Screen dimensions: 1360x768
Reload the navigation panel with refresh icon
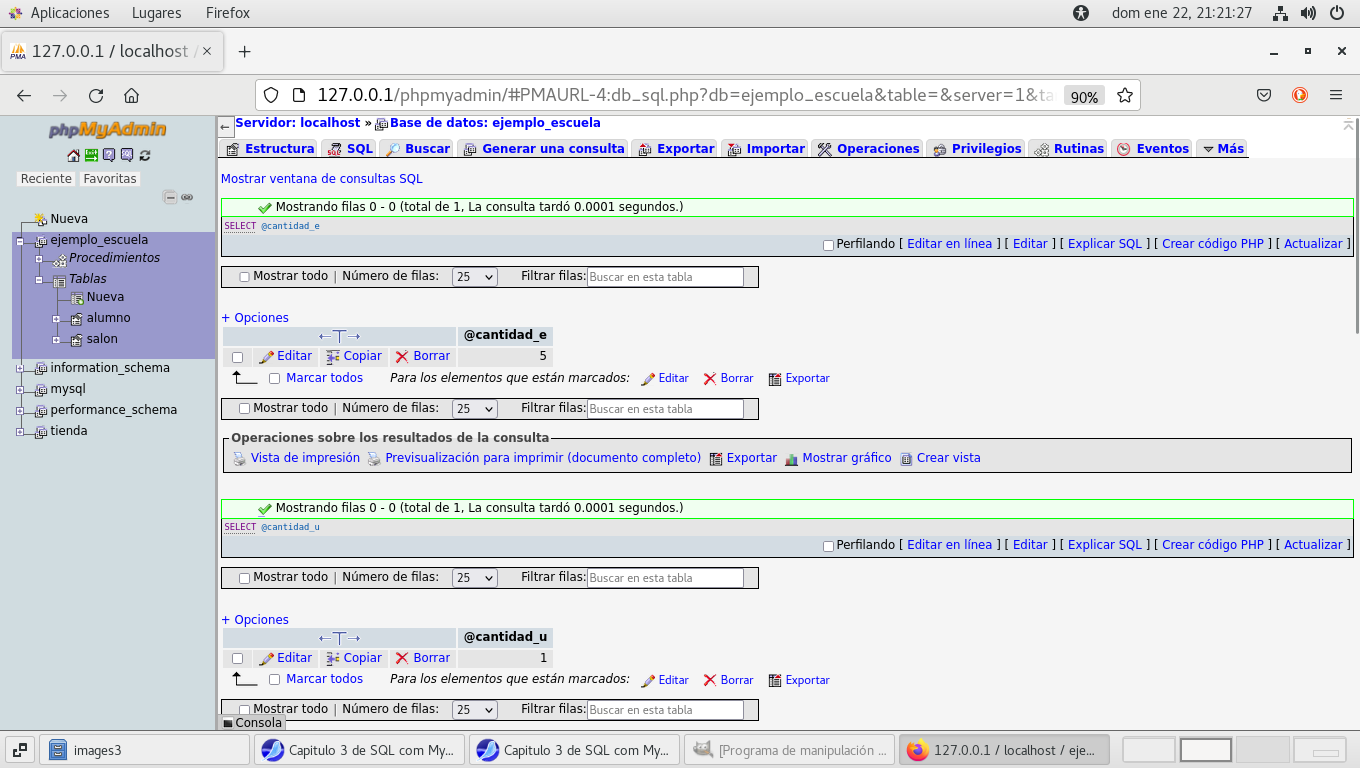coord(145,155)
